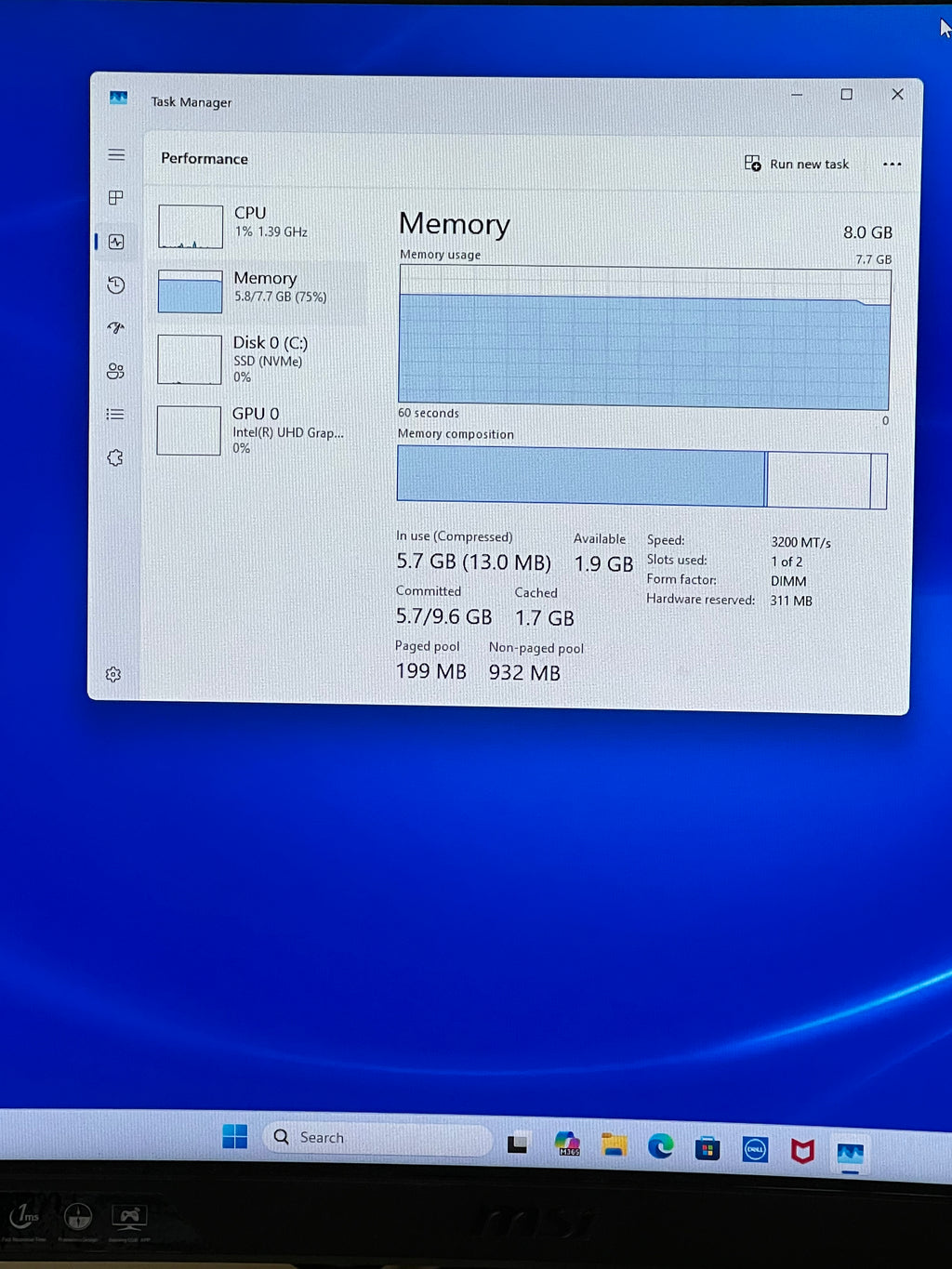Maximize the Task Manager window
The image size is (952, 1269).
[x=846, y=95]
